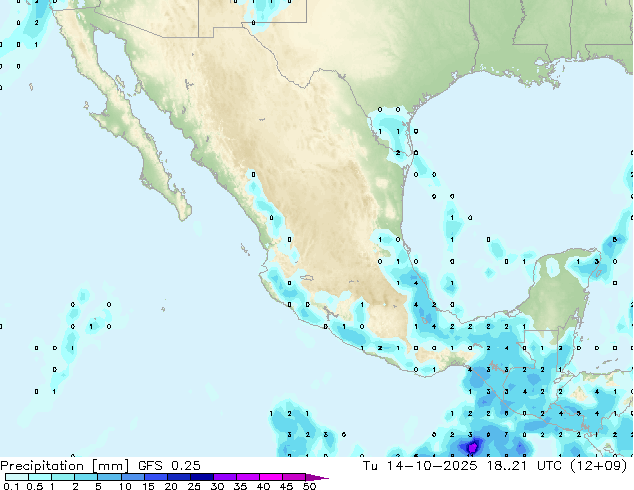Click the "18..21 UTC" time range
634x490 pixels.
coord(526,465)
